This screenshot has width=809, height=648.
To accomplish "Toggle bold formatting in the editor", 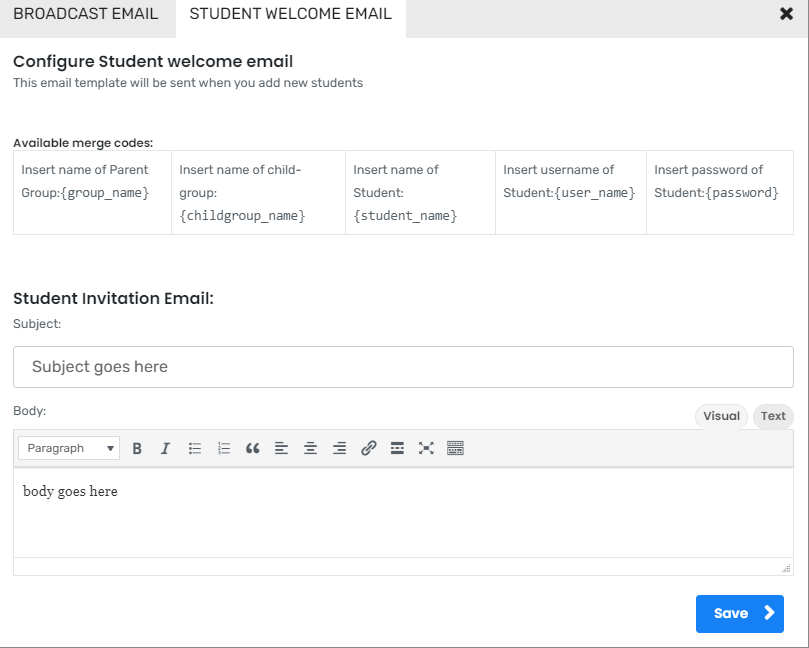I will pyautogui.click(x=137, y=448).
